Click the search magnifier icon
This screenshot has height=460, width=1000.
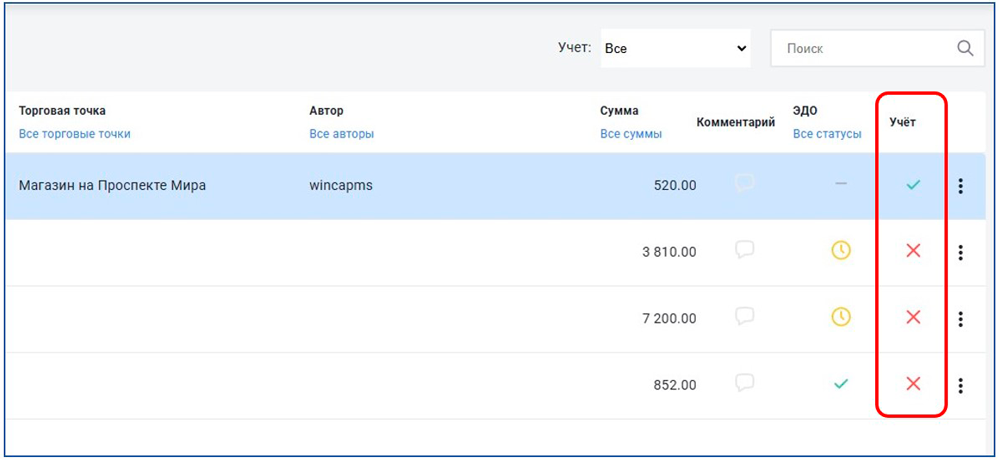pyautogui.click(x=964, y=48)
